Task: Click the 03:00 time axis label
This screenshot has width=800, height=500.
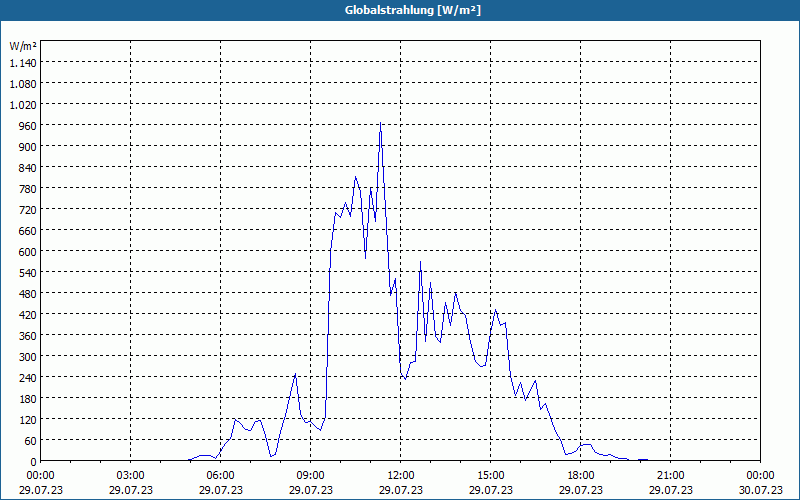Action: (131, 476)
